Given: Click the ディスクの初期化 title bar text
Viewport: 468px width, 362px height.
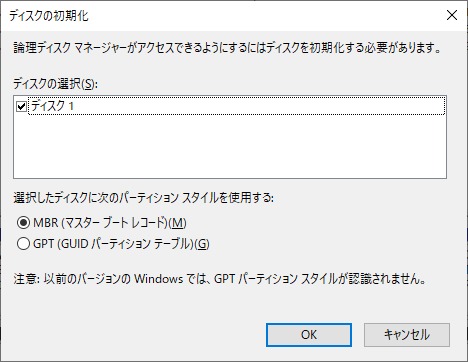Looking at the screenshot, I should click(x=49, y=16).
